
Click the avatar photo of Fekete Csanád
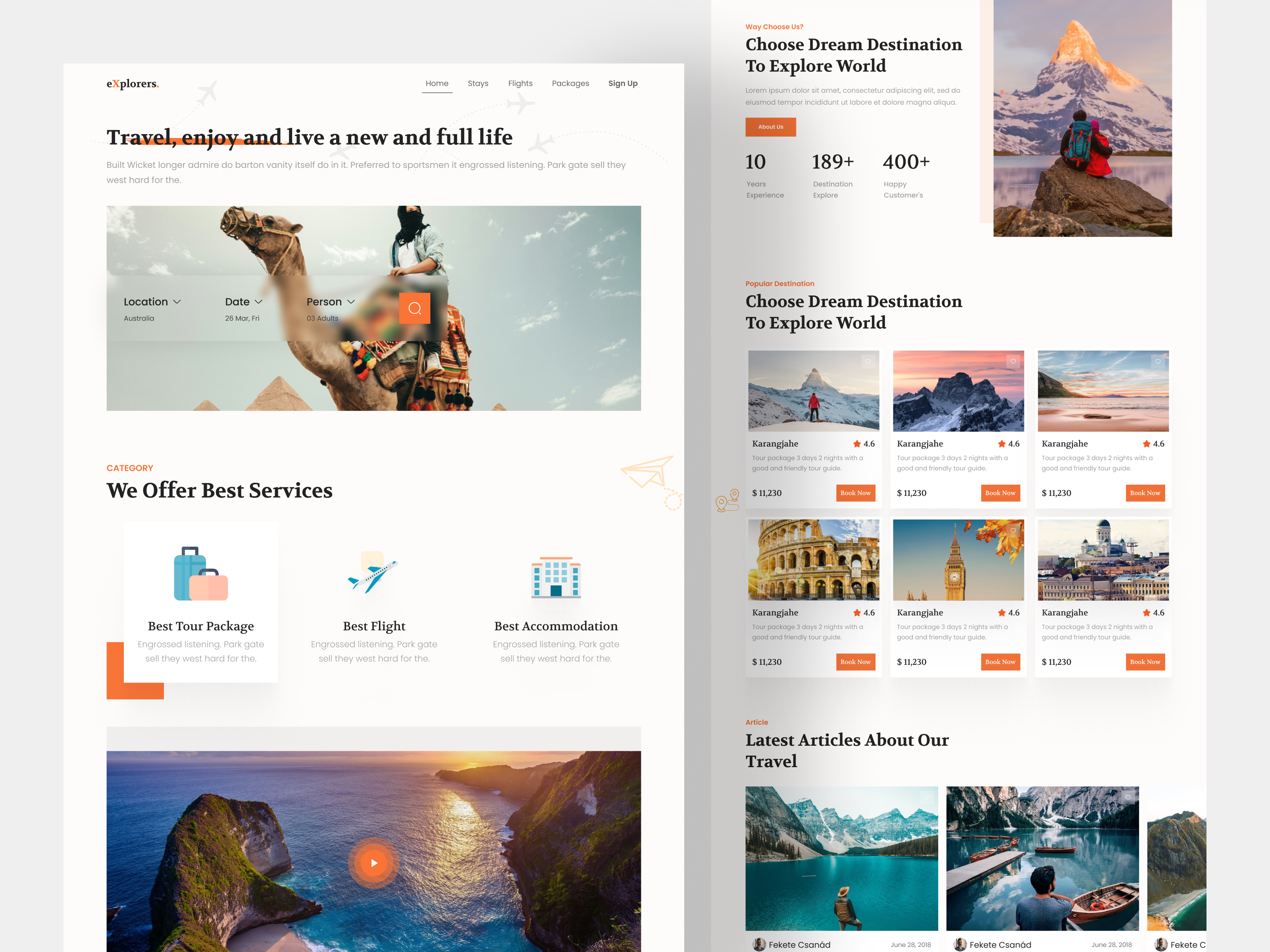(759, 944)
